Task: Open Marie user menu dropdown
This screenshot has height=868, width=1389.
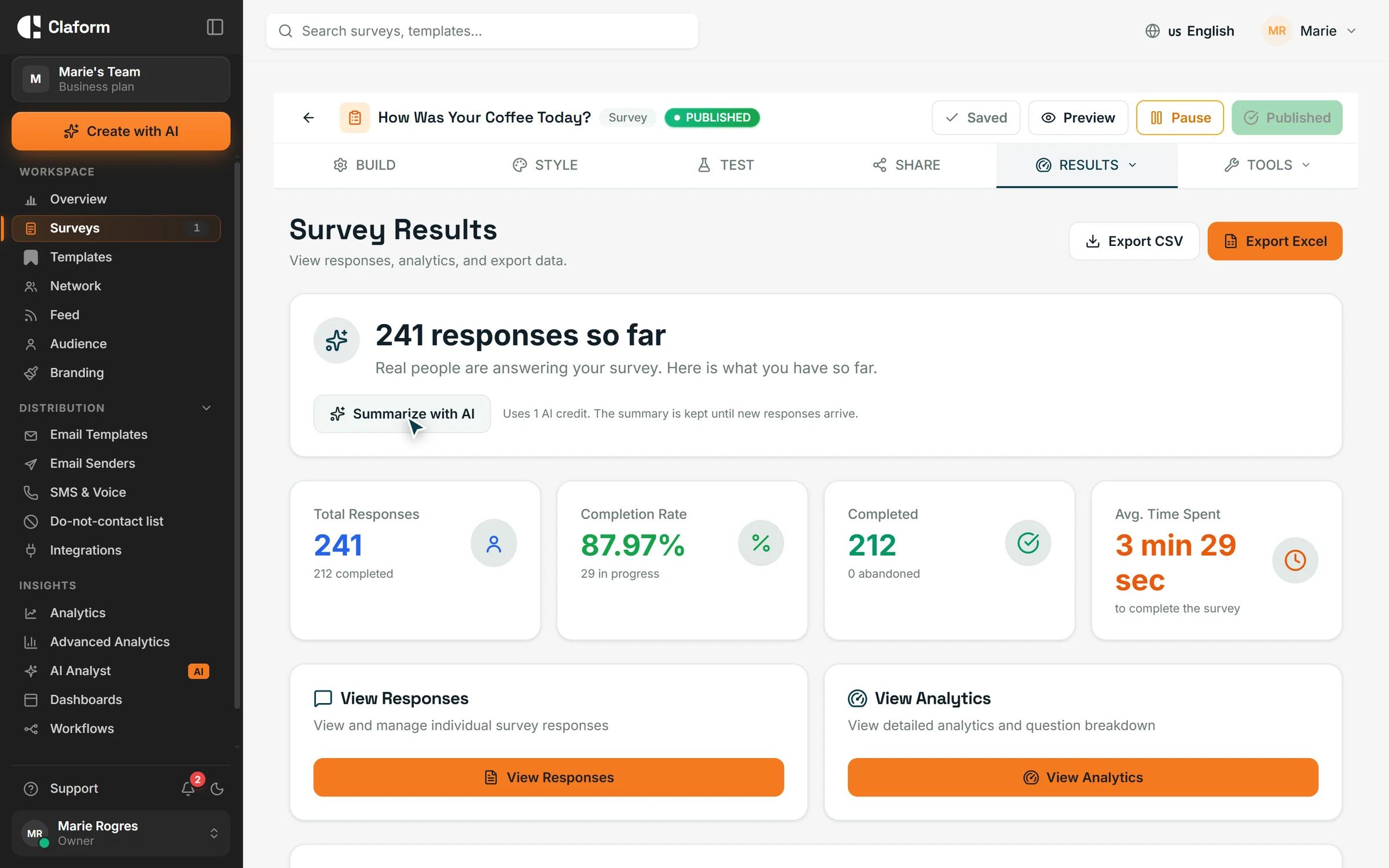Action: coord(1309,31)
